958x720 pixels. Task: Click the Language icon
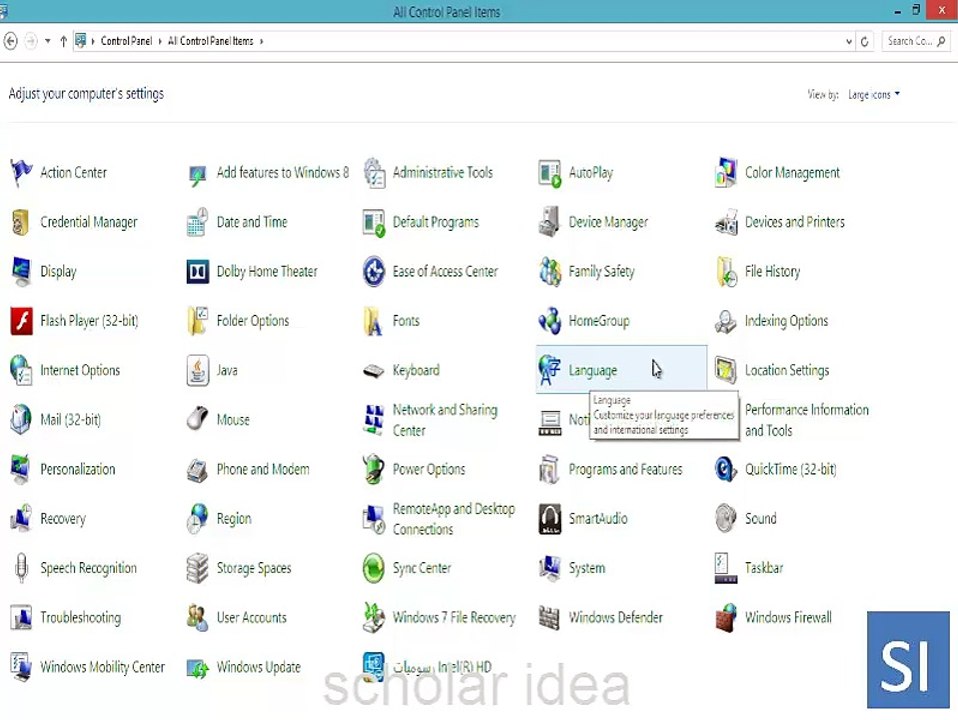(x=549, y=370)
